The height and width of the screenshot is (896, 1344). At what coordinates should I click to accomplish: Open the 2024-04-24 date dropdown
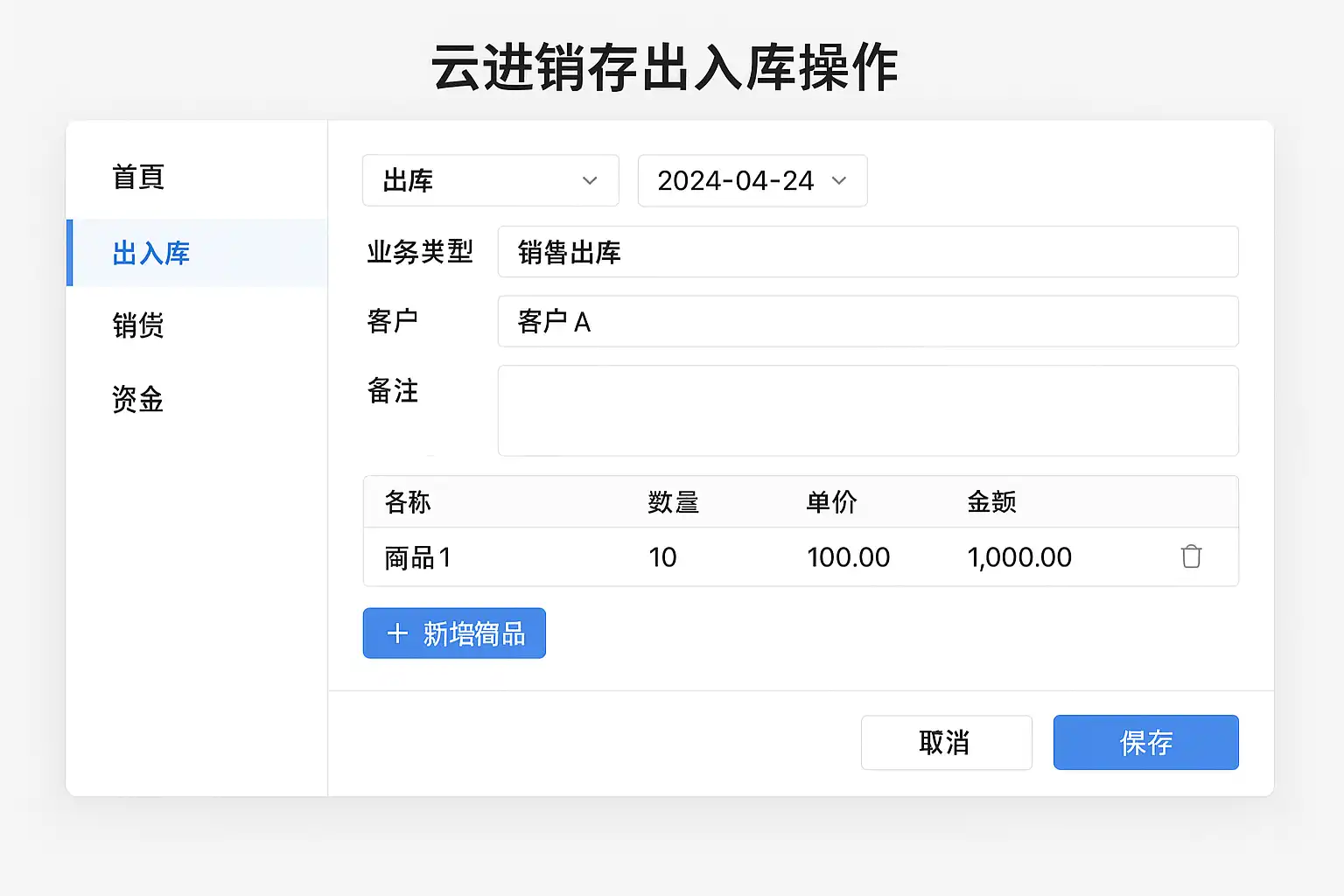[x=752, y=180]
